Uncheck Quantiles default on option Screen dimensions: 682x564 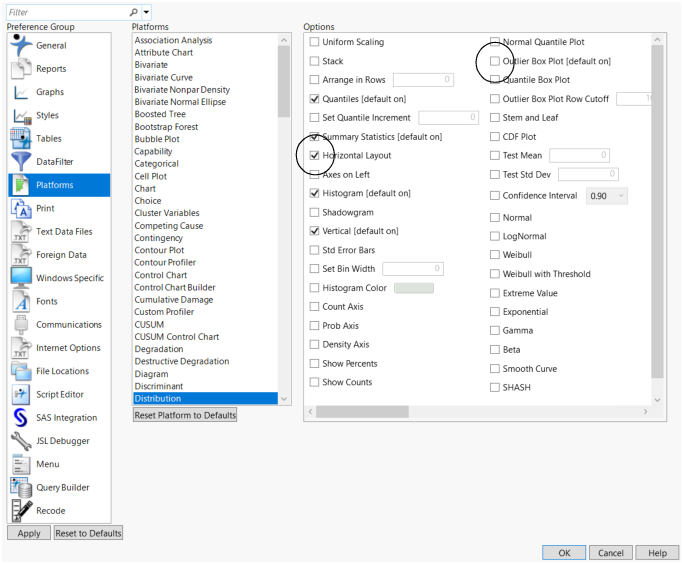click(x=314, y=99)
